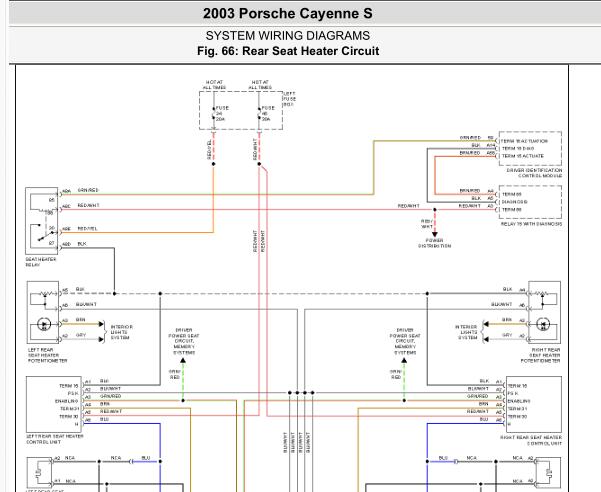Click the LED symbol in right potentiometer
The height and width of the screenshot is (492, 601).
point(543,325)
